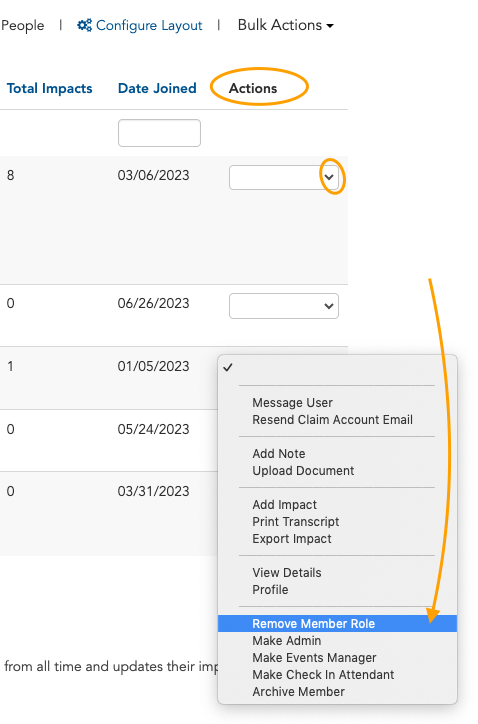Open the Configure Layout link

pyautogui.click(x=140, y=25)
